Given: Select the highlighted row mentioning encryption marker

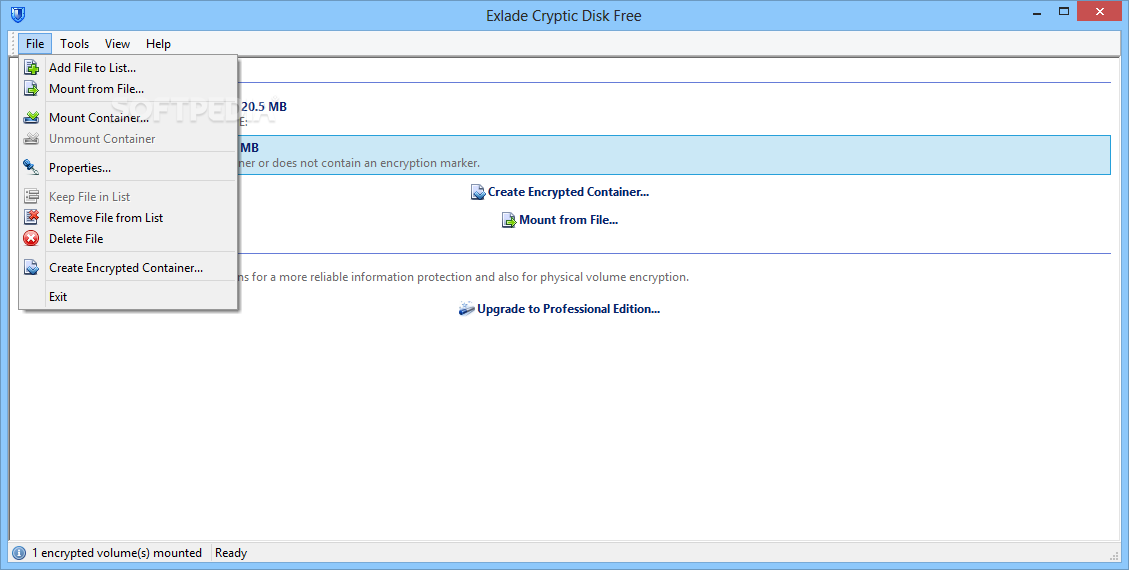Looking at the screenshot, I should coord(673,155).
